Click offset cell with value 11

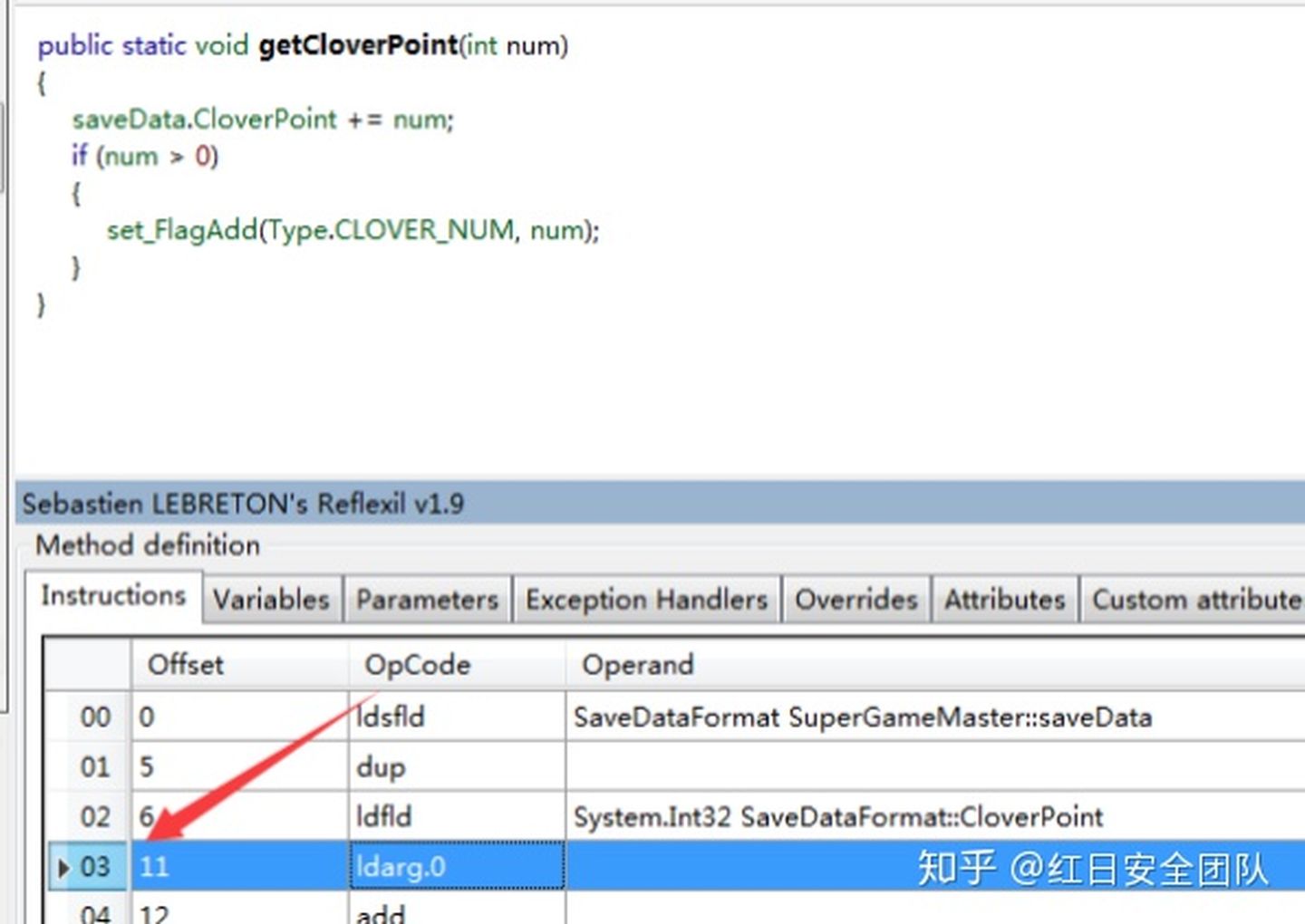pos(240,866)
